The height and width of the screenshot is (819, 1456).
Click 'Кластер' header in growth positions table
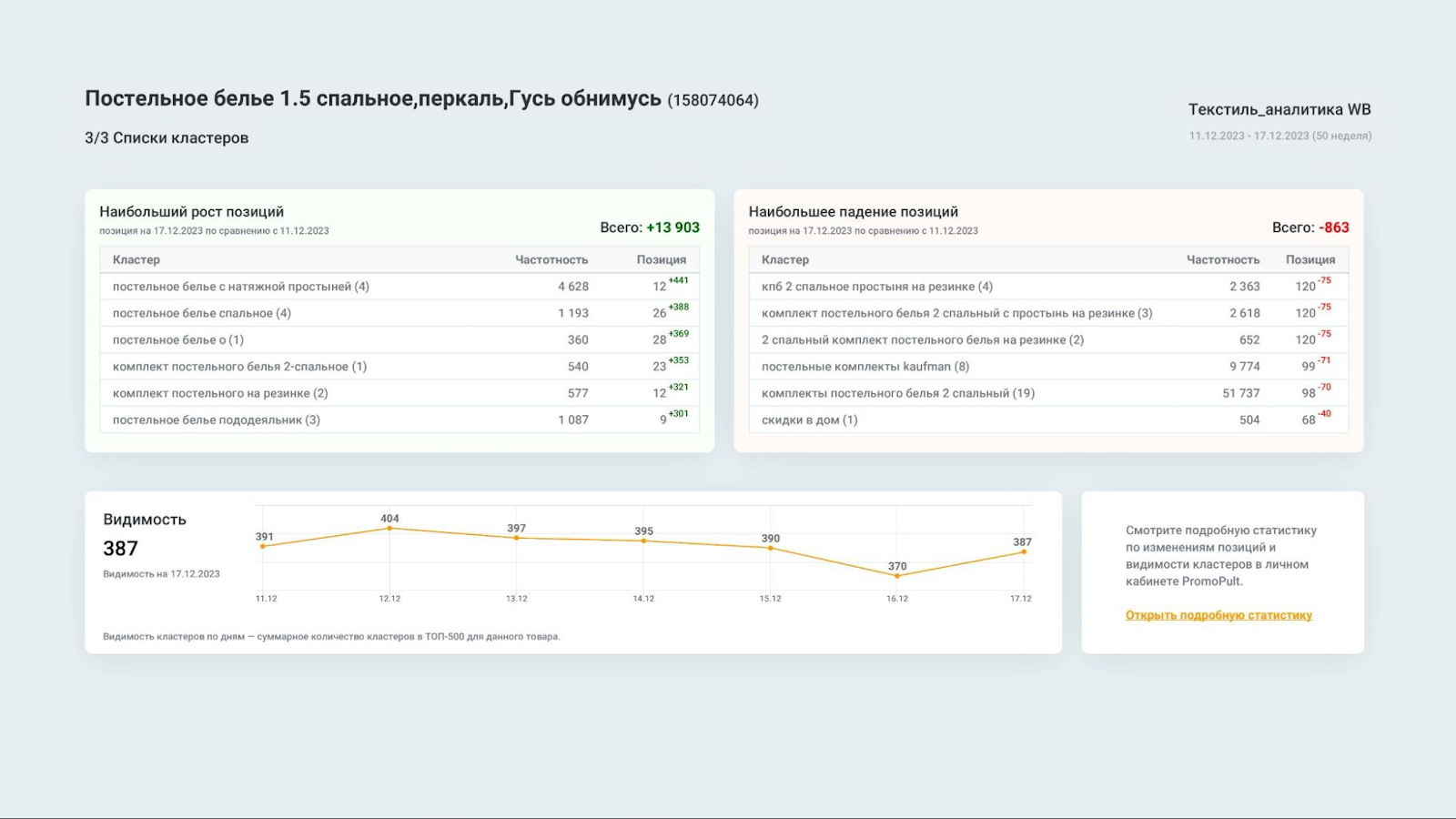tap(136, 260)
